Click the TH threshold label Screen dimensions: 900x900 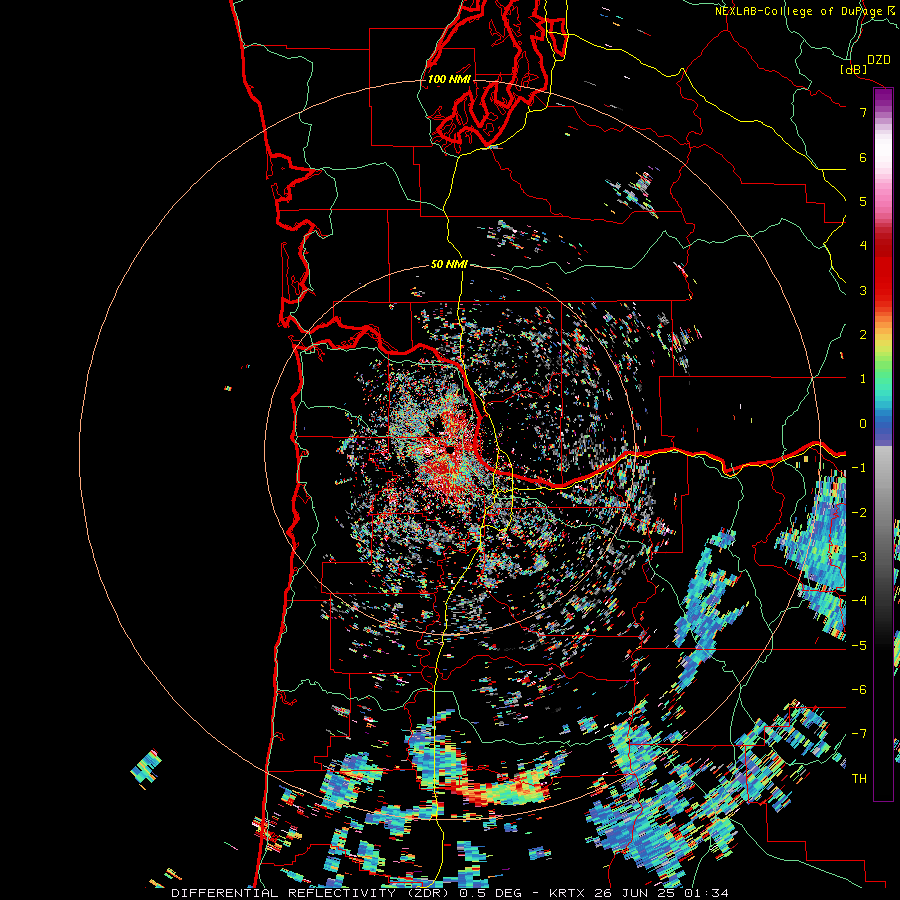[859, 779]
